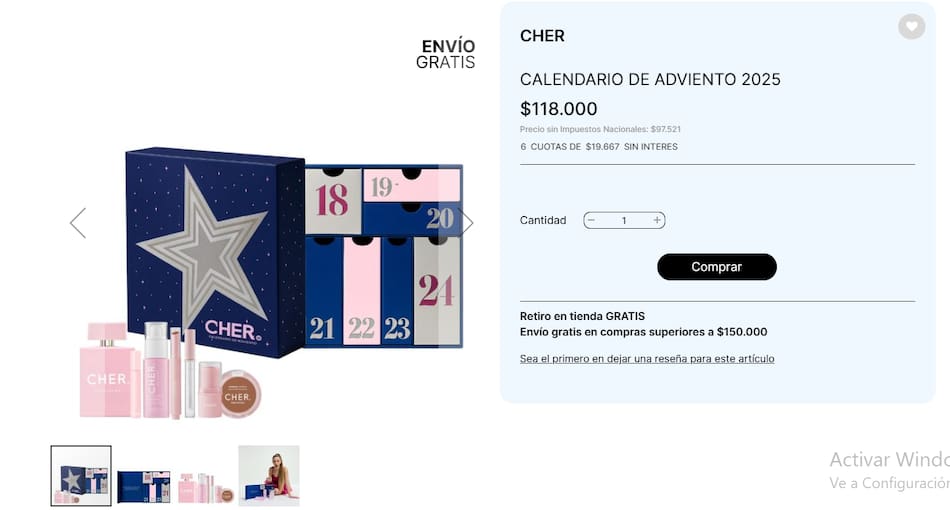Decrease quantity with minus button
This screenshot has width=950, height=510.
(x=592, y=220)
